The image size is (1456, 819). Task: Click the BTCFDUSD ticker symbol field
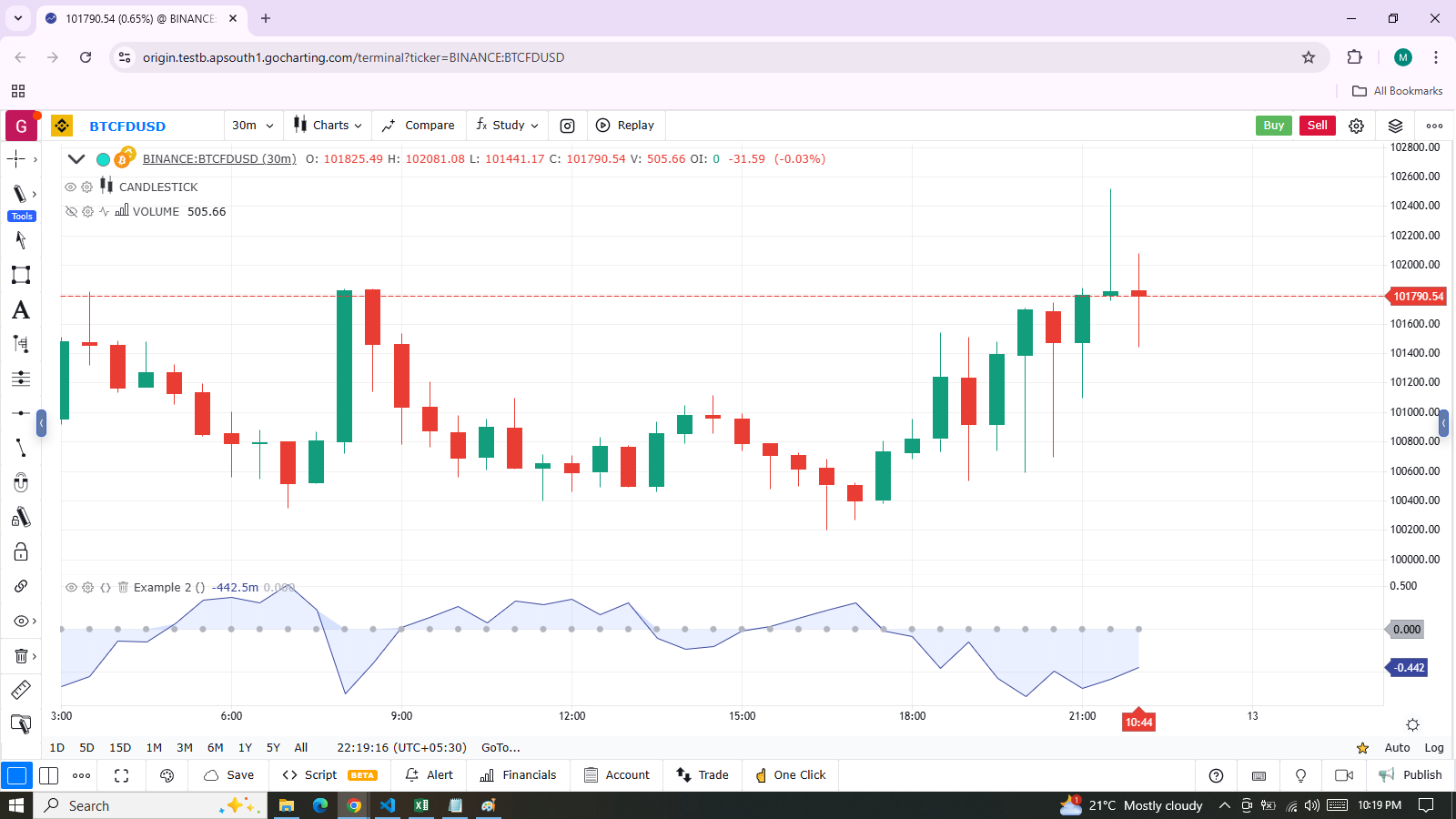click(x=127, y=126)
